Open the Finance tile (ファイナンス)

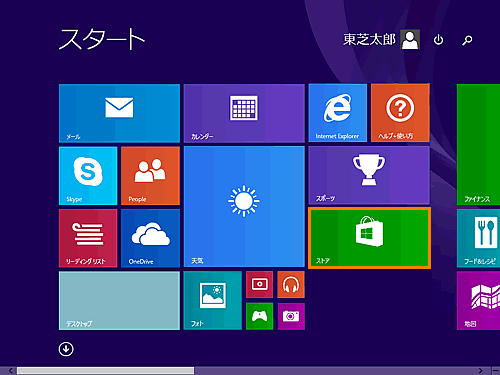(x=478, y=144)
